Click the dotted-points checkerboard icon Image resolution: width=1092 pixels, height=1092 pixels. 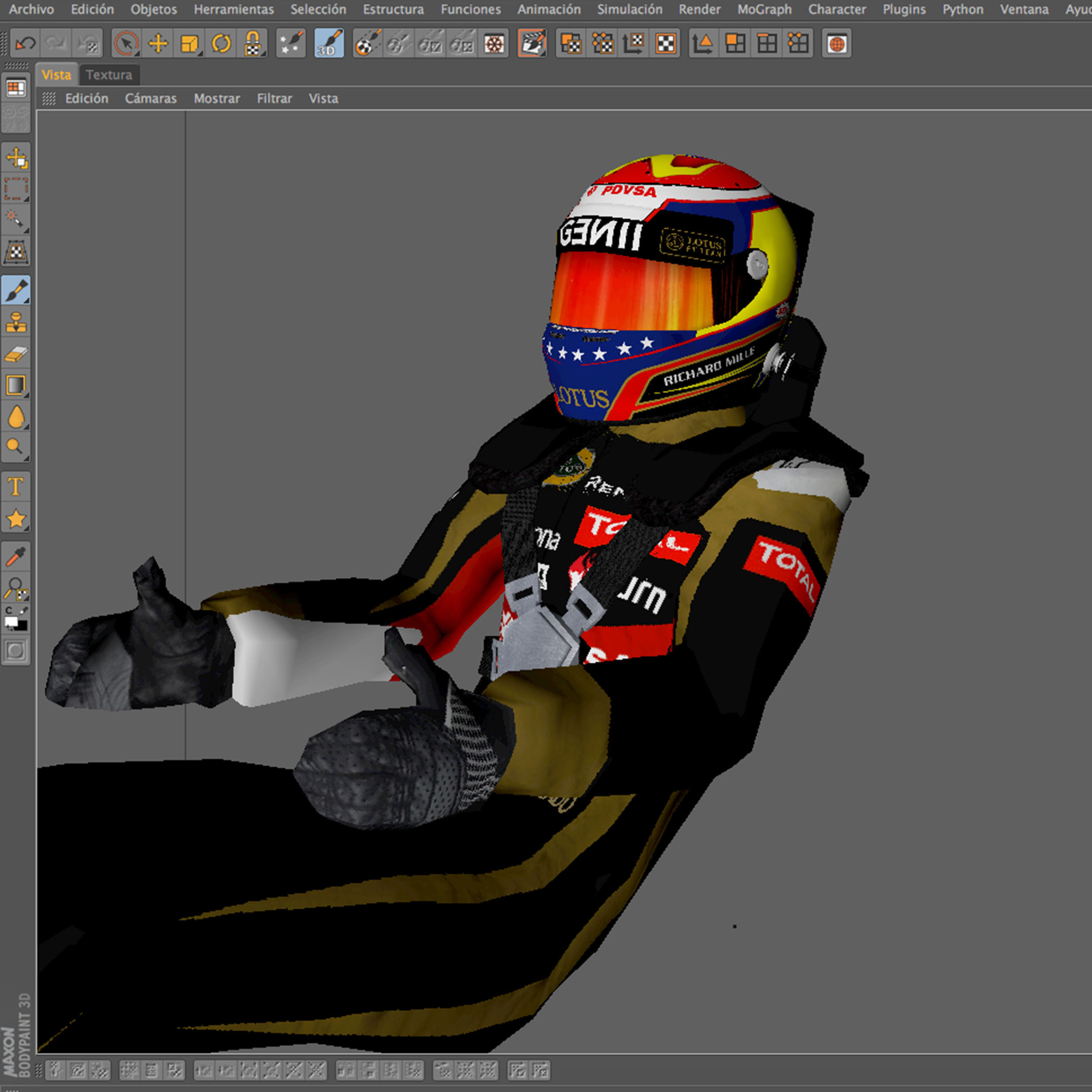click(x=602, y=44)
